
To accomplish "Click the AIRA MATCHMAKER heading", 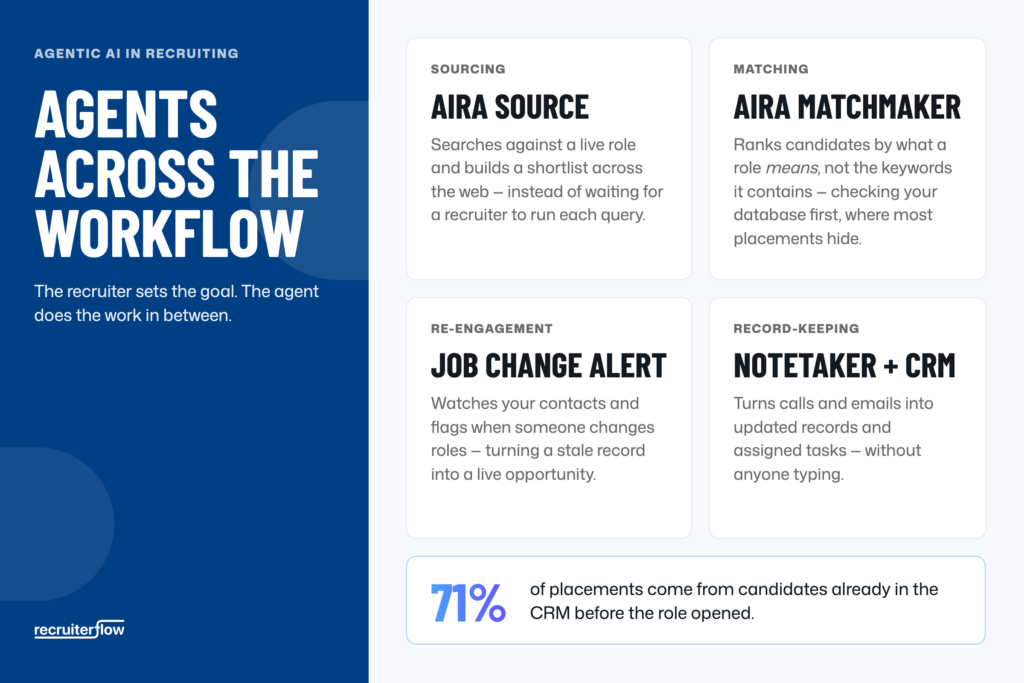I will pos(847,107).
